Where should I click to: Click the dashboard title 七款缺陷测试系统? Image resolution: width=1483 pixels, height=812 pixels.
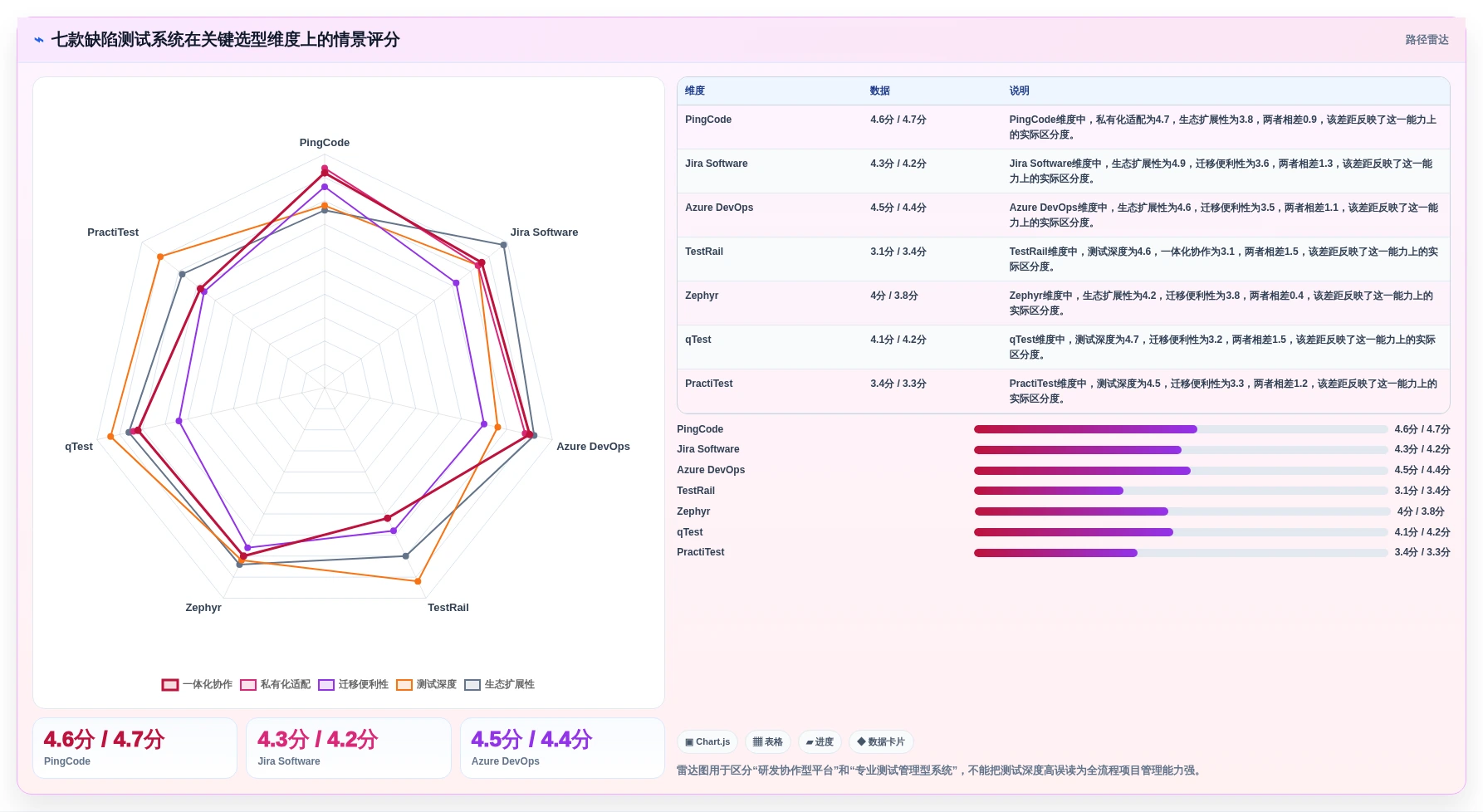pyautogui.click(x=225, y=40)
